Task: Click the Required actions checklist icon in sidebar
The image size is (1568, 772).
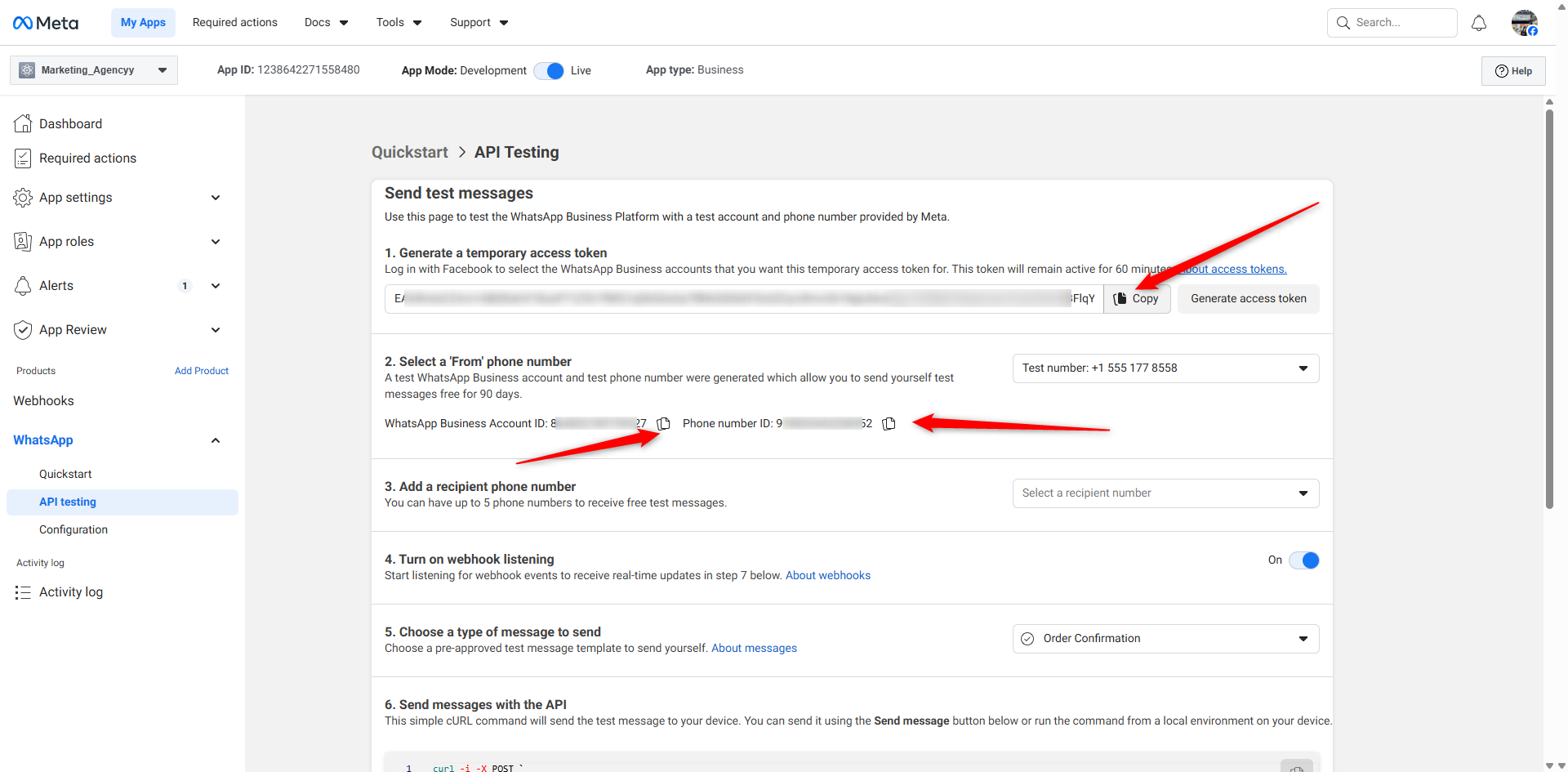Action: (x=23, y=158)
